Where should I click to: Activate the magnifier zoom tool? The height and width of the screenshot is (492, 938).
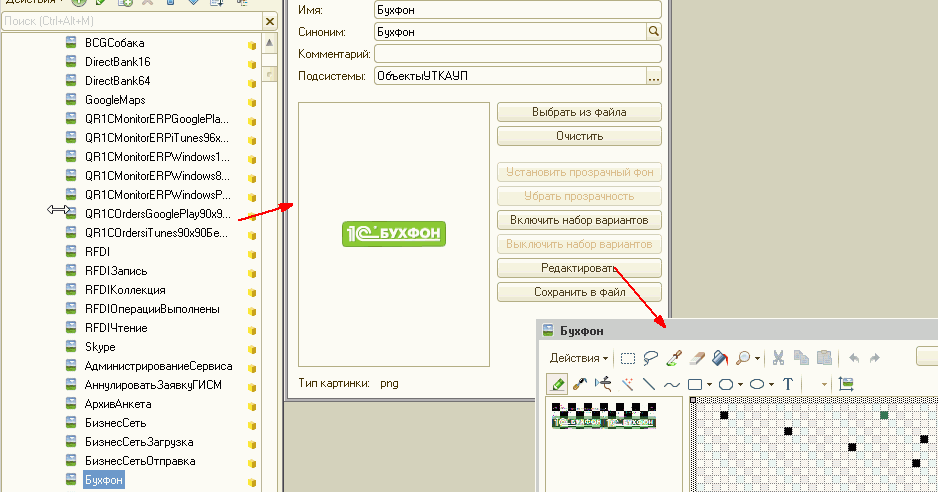[x=742, y=358]
